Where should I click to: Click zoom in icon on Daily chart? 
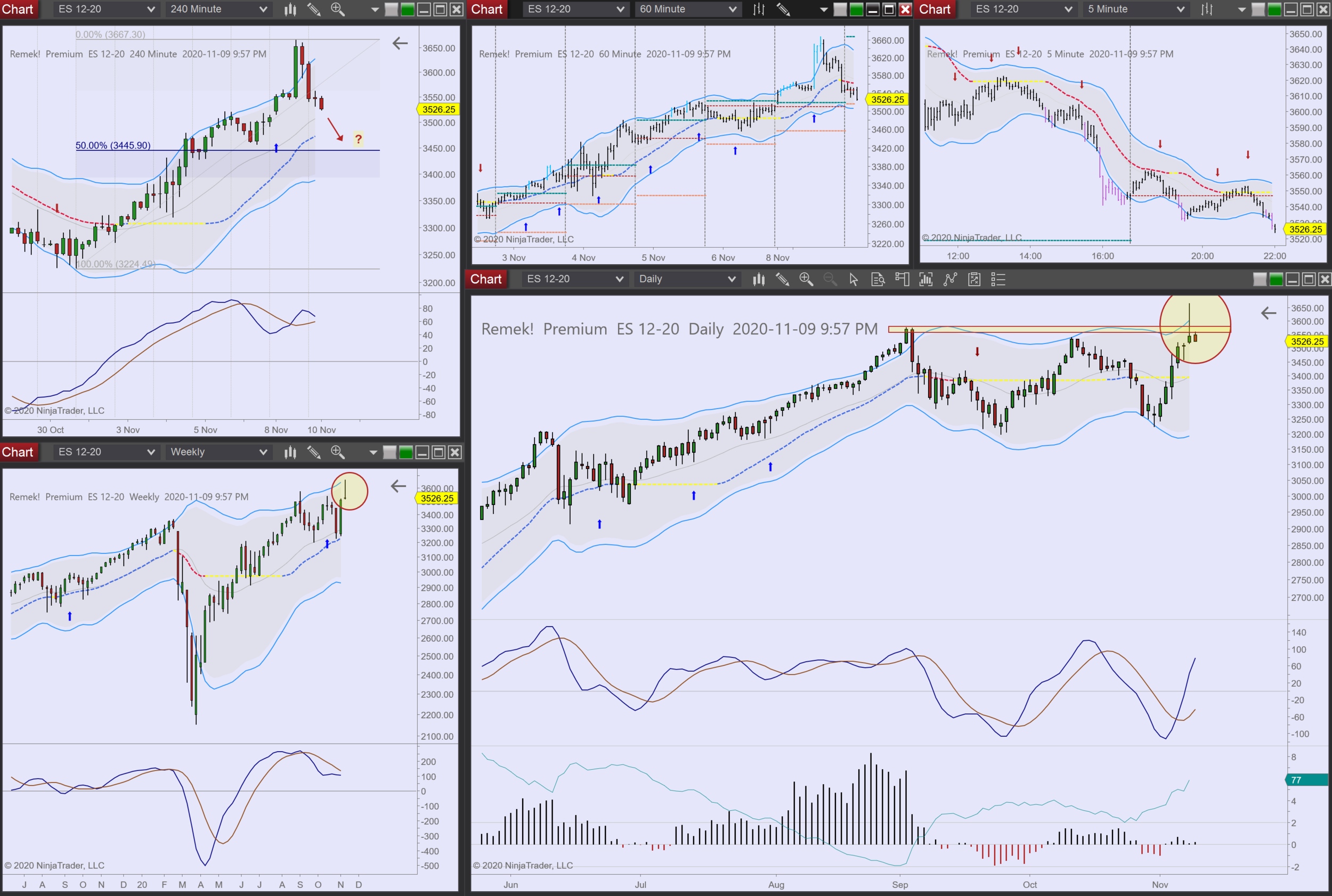click(806, 279)
